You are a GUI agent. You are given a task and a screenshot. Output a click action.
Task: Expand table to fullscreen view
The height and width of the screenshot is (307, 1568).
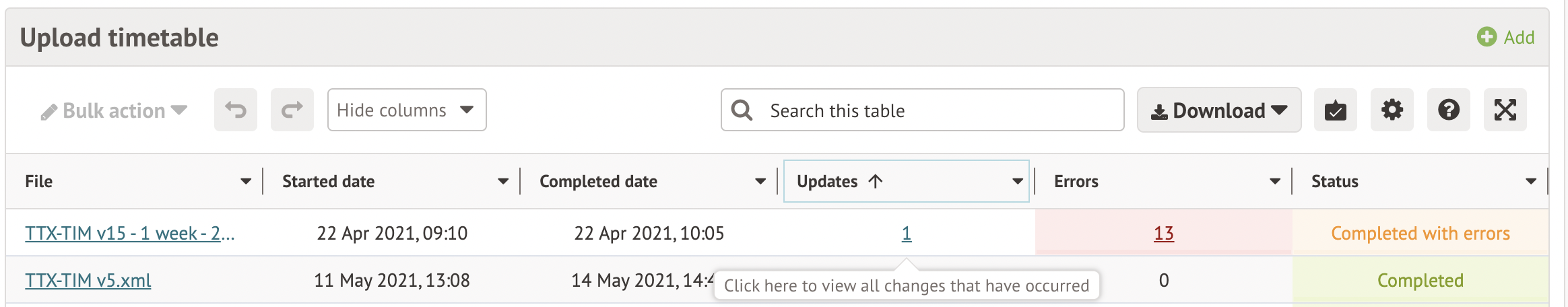(1505, 110)
